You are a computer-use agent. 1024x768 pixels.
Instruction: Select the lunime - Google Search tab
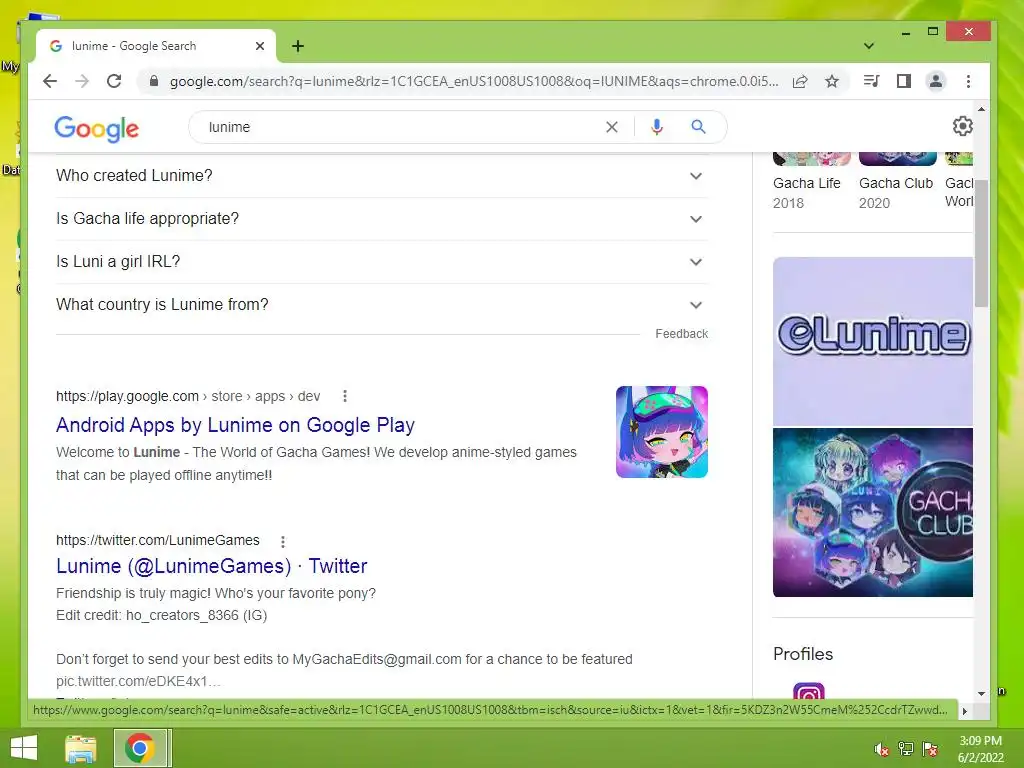tap(155, 46)
